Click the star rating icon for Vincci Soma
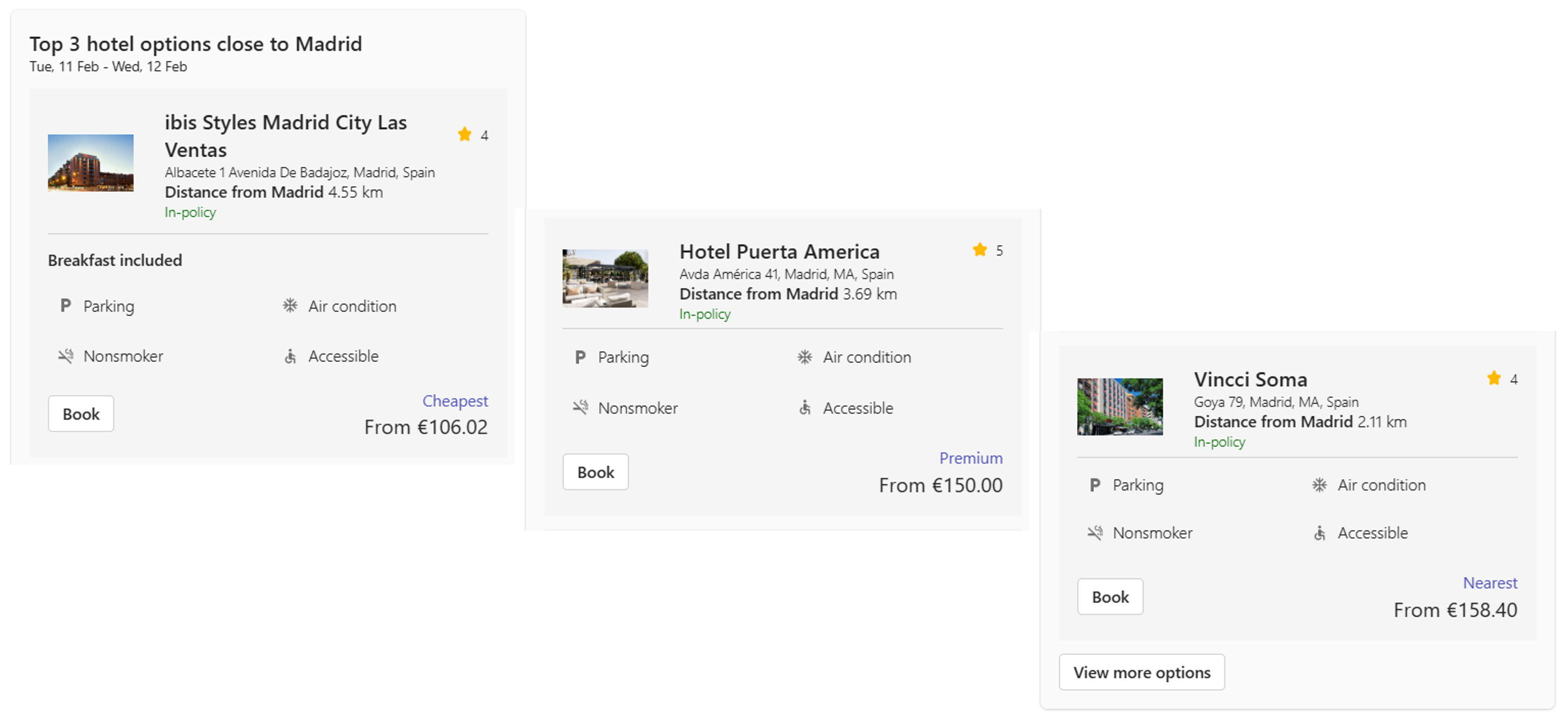 1494,378
